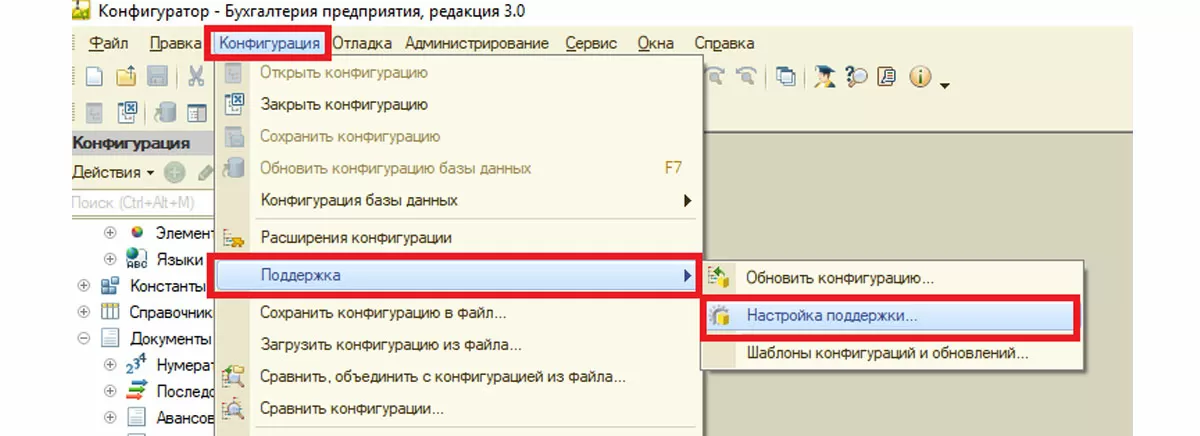Click the Поиск (Ctrl+Alt+M) search field
The width and height of the screenshot is (1200, 436).
pyautogui.click(x=143, y=202)
